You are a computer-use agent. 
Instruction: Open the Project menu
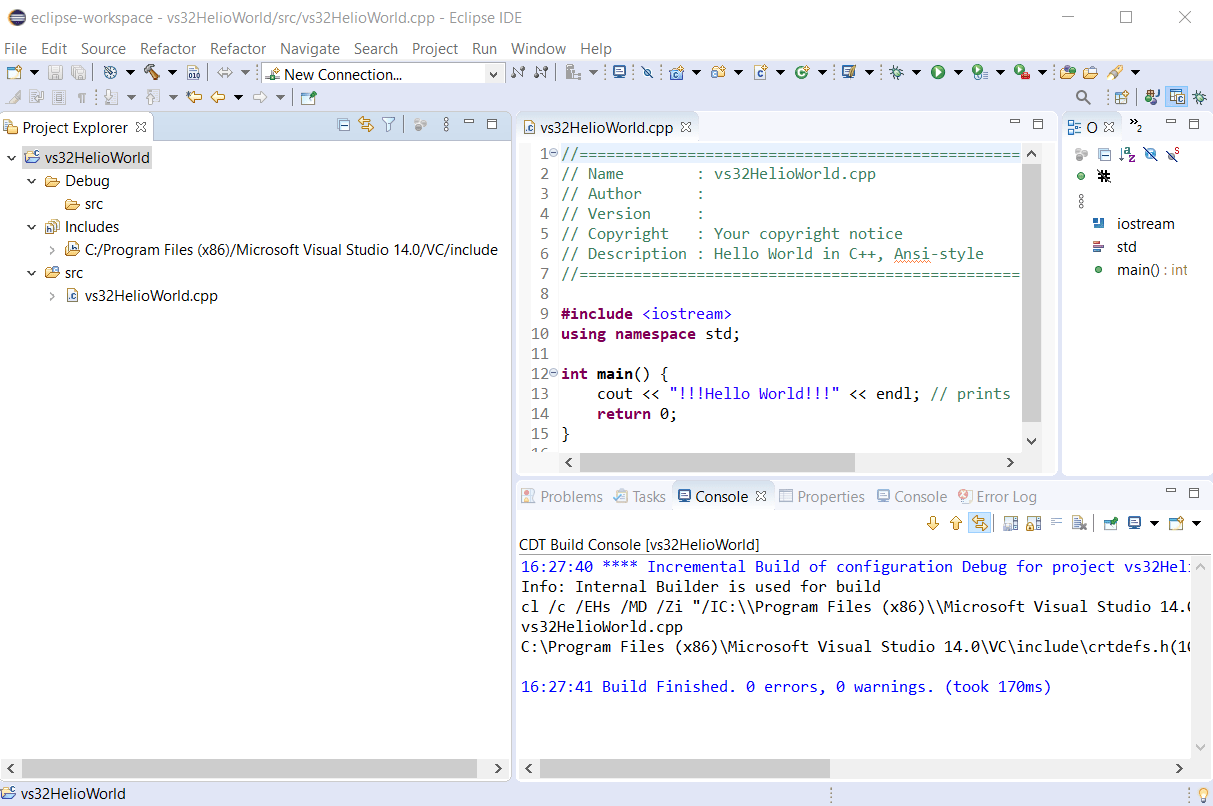(x=435, y=48)
